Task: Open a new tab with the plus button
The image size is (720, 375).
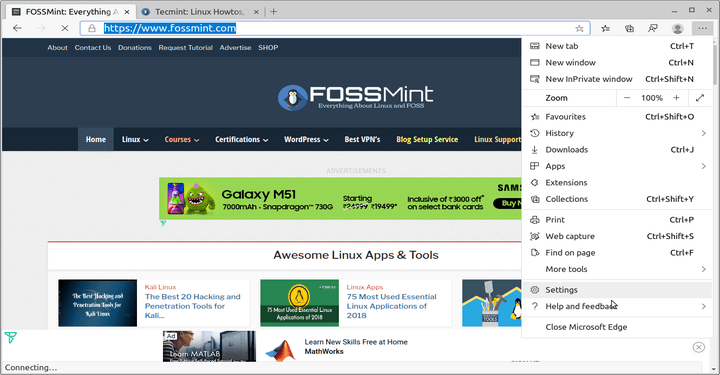Action: coord(274,11)
